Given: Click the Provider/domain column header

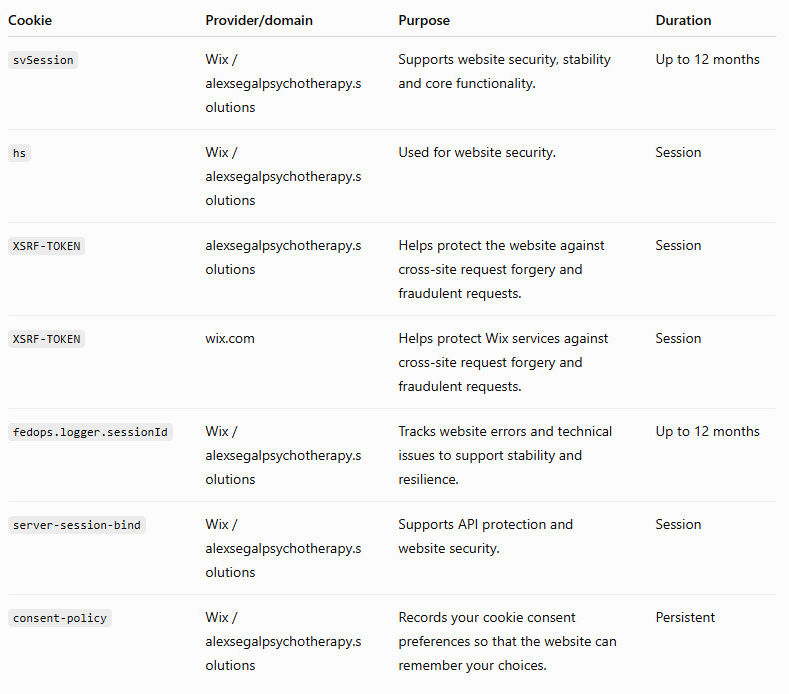Looking at the screenshot, I should point(259,20).
